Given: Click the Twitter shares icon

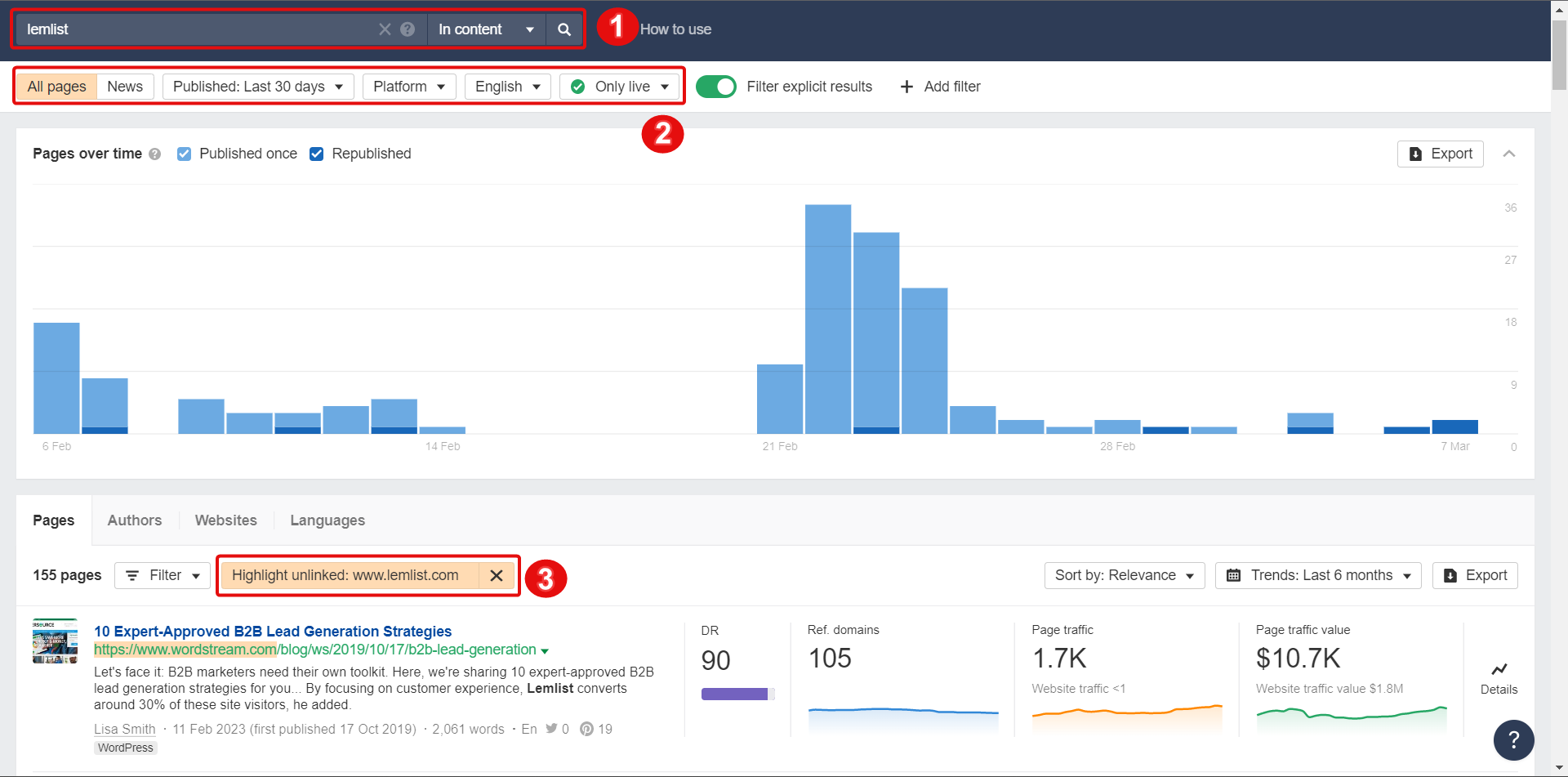Looking at the screenshot, I should (551, 729).
